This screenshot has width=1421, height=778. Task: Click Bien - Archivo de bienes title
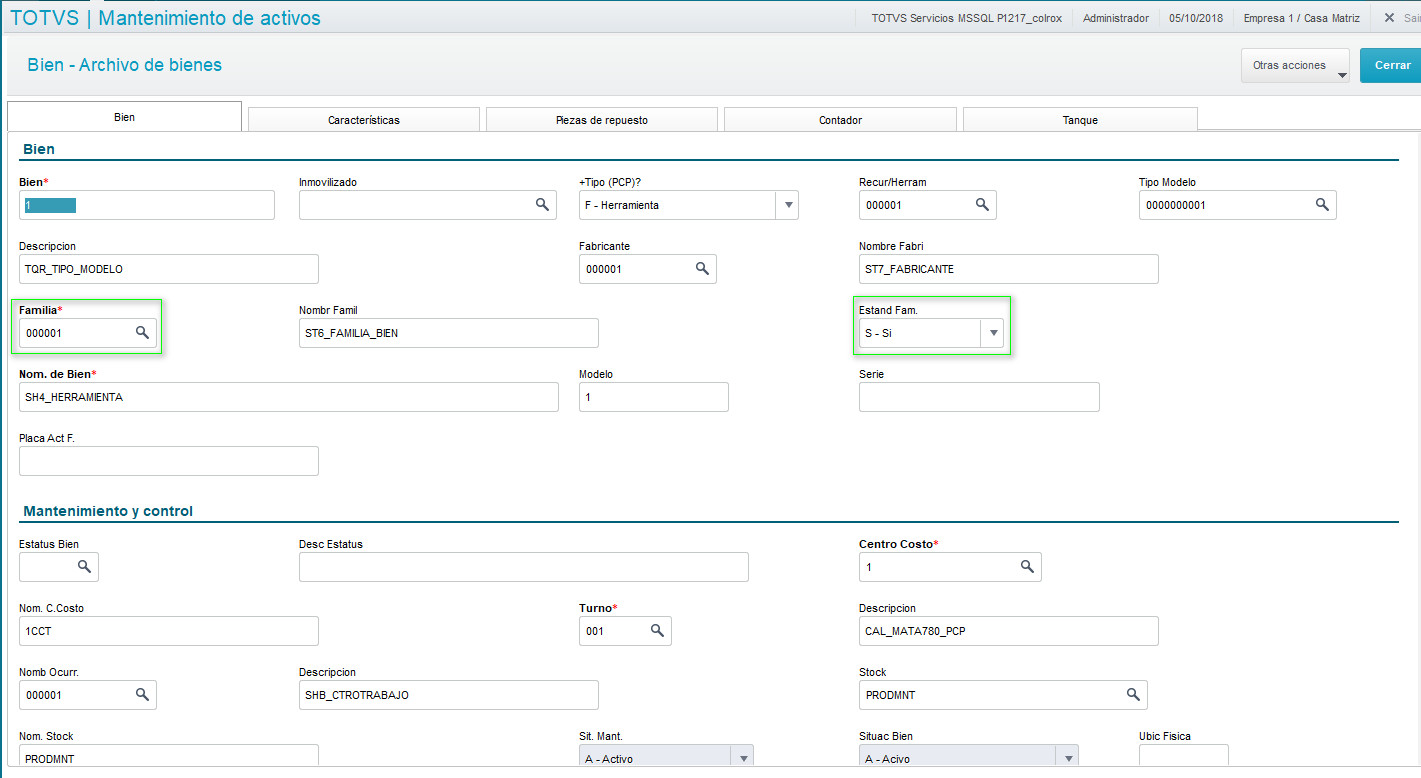click(125, 65)
